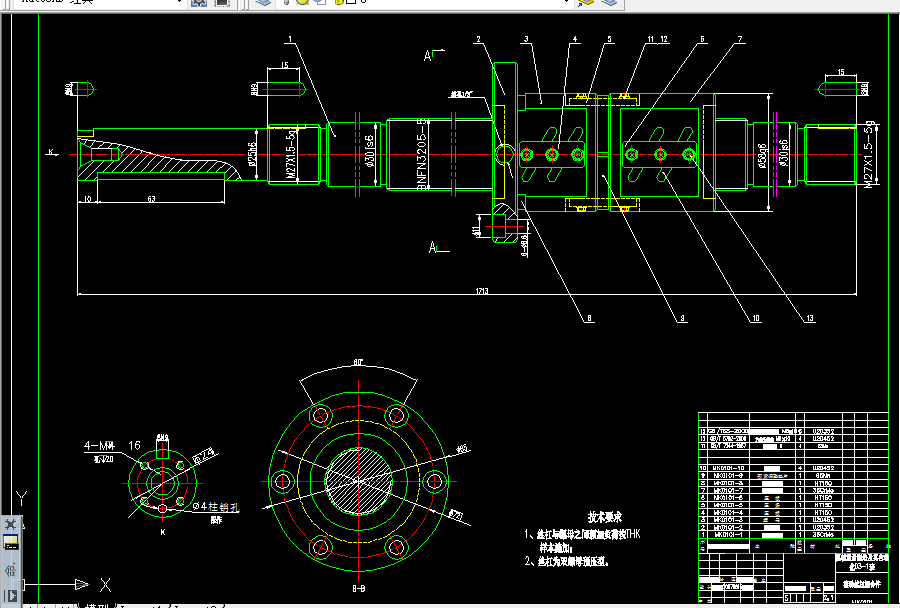This screenshot has width=900, height=608.
Task: Click the B-B section view label
Action: [x=359, y=588]
